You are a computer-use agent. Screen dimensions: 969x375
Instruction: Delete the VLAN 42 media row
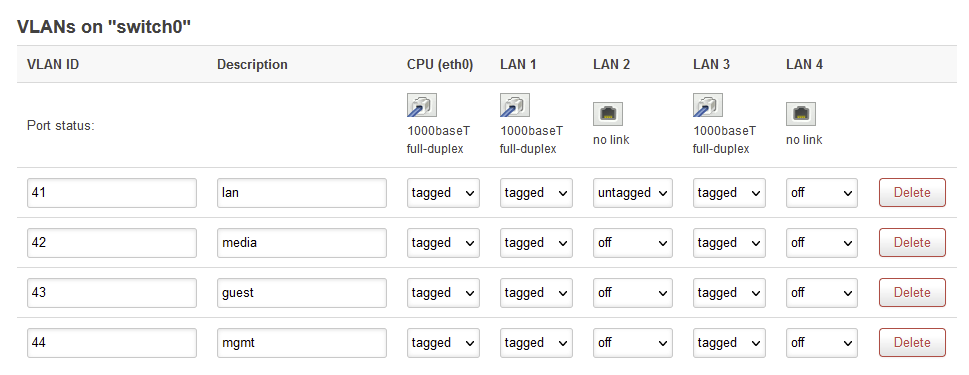point(912,243)
